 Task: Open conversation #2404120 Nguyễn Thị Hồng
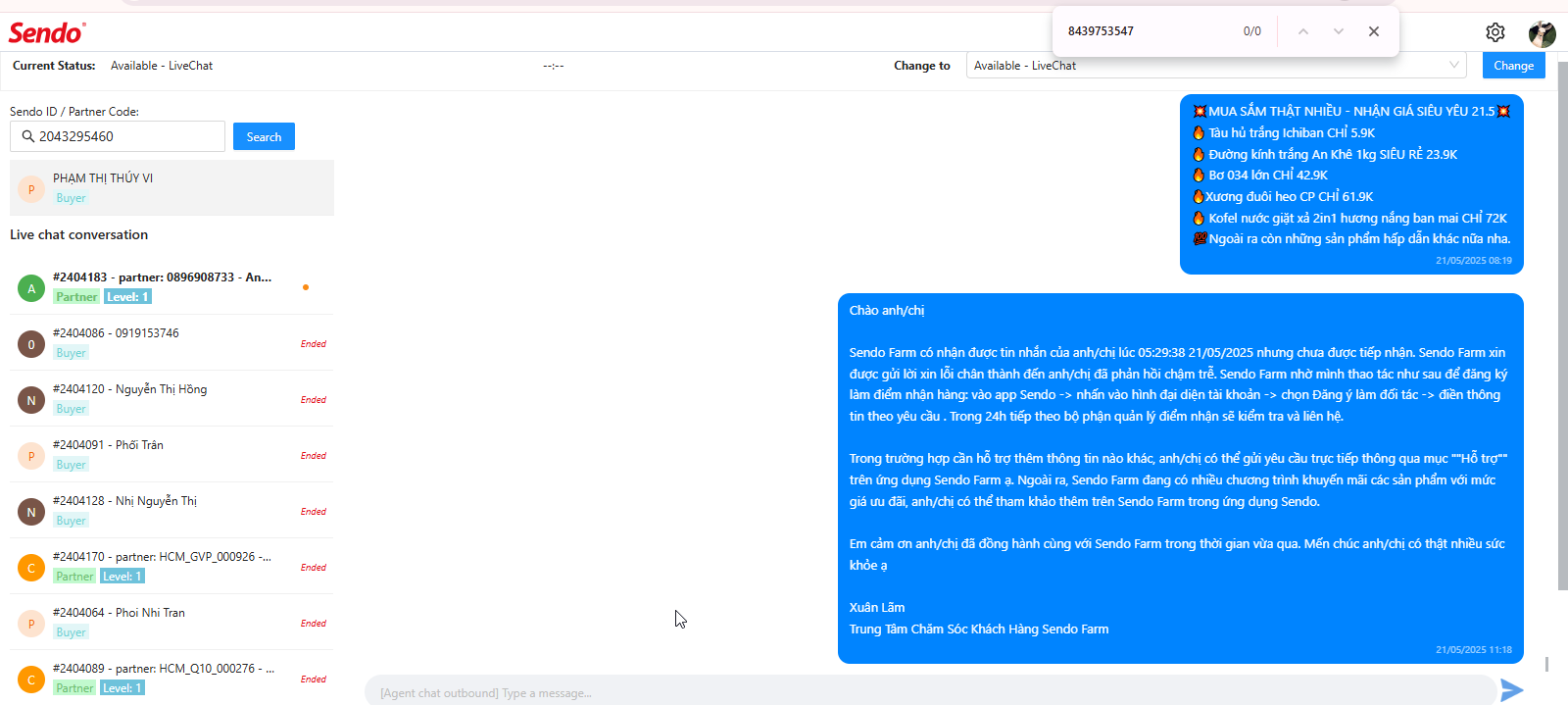[x=171, y=398]
